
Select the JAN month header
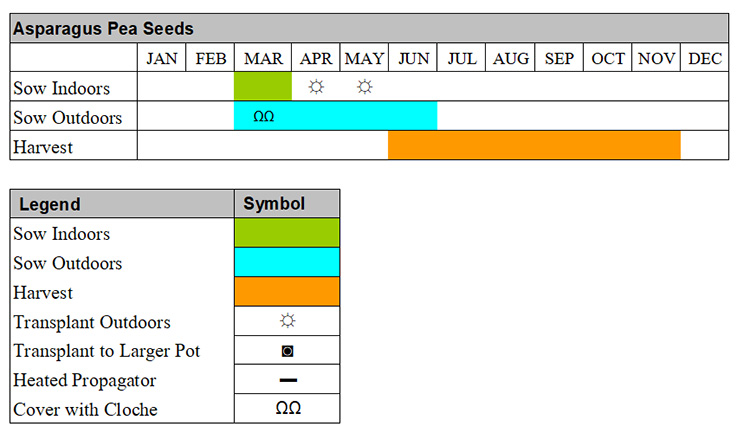point(162,58)
